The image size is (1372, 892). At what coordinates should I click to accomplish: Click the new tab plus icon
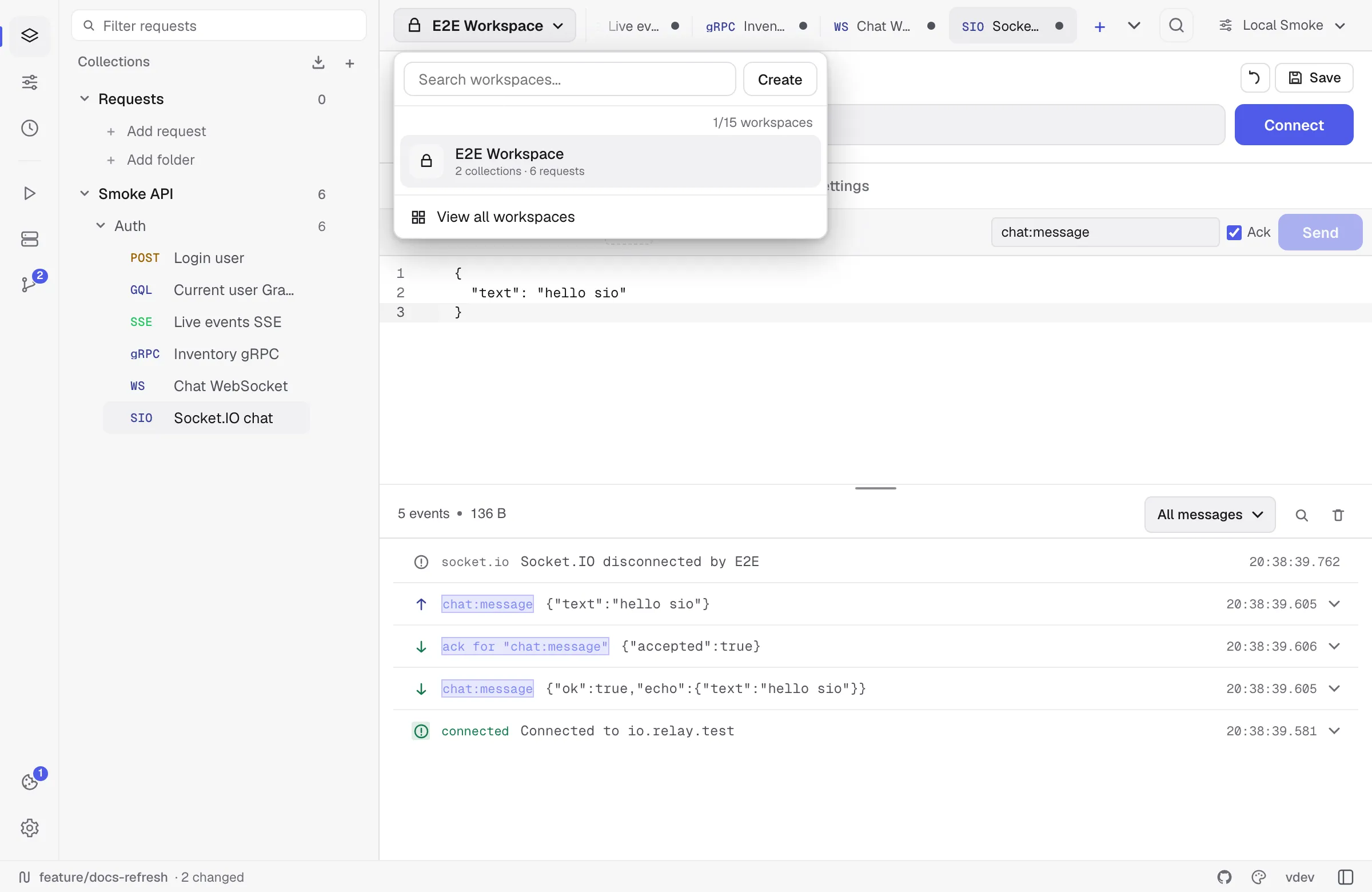pyautogui.click(x=1099, y=26)
